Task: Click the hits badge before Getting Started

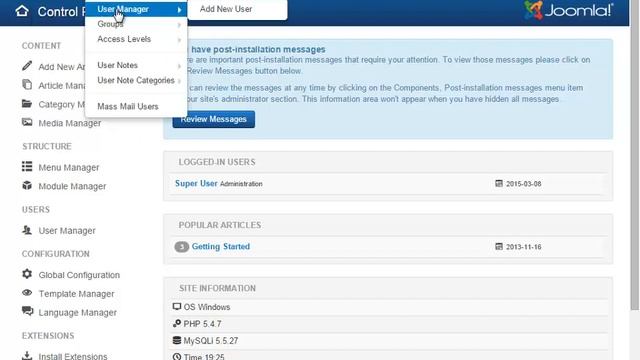Action: tap(182, 247)
